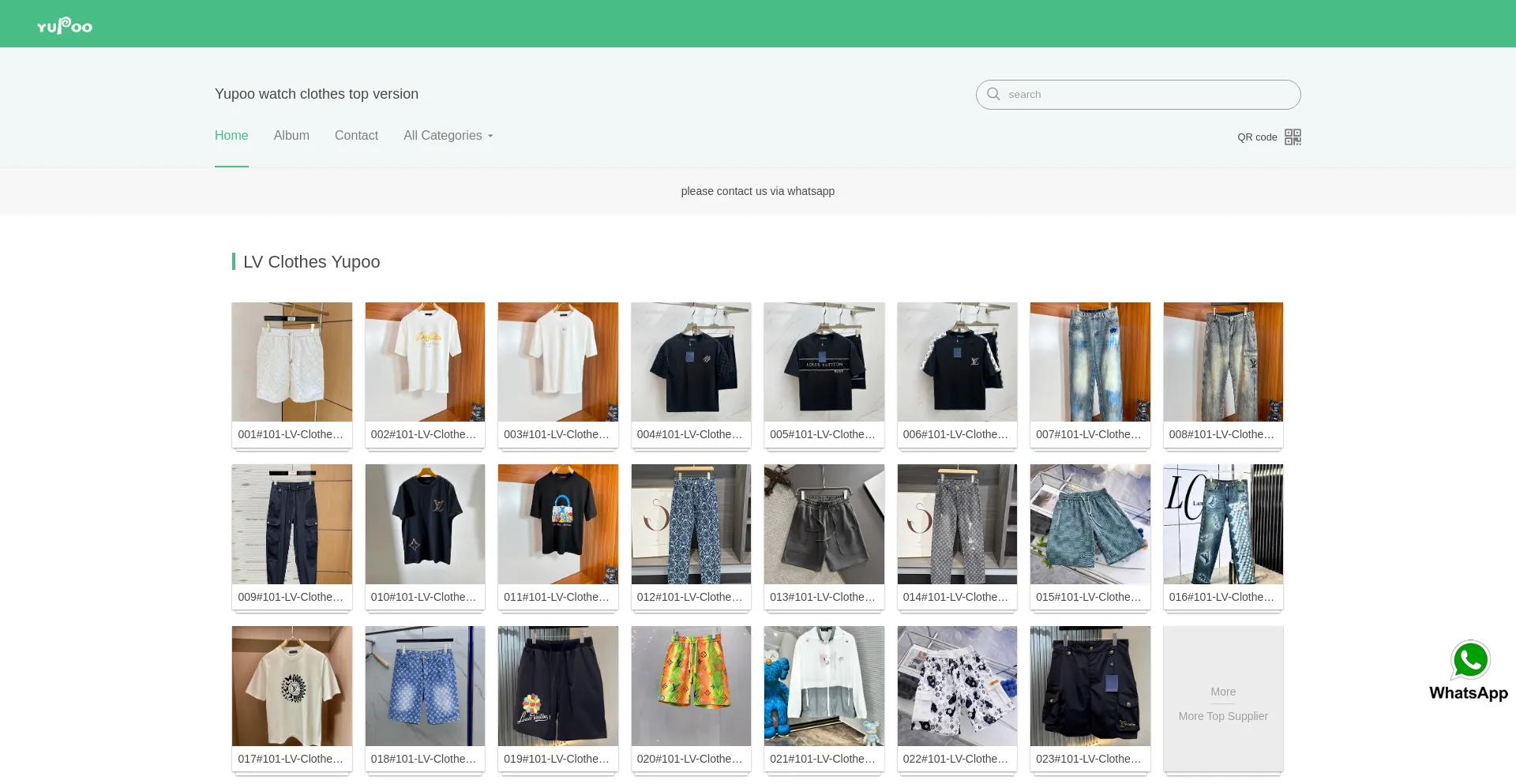
Task: Open album 005 black Louis Vuitton tee thumbnail
Action: pyautogui.click(x=824, y=362)
